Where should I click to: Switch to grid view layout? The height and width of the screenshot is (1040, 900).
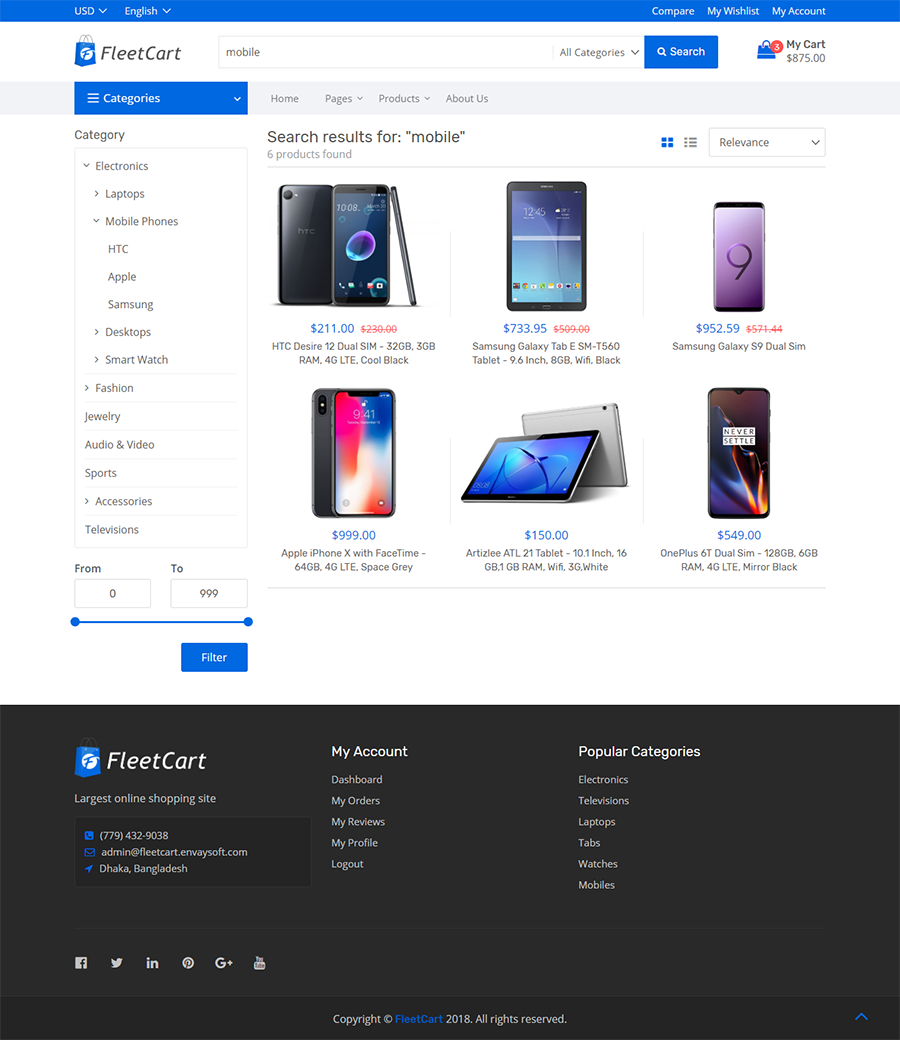click(667, 143)
